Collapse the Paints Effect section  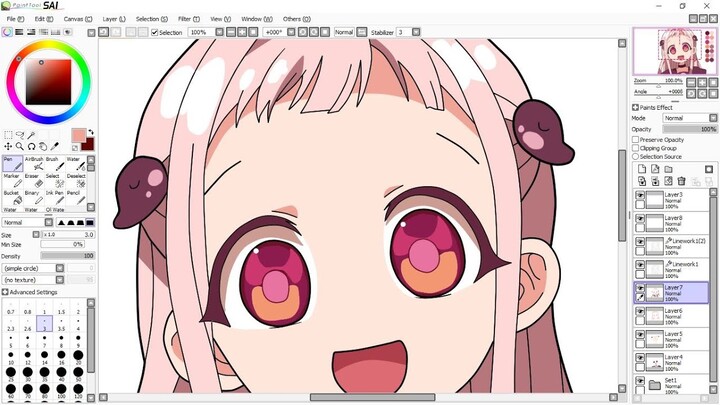(635, 107)
